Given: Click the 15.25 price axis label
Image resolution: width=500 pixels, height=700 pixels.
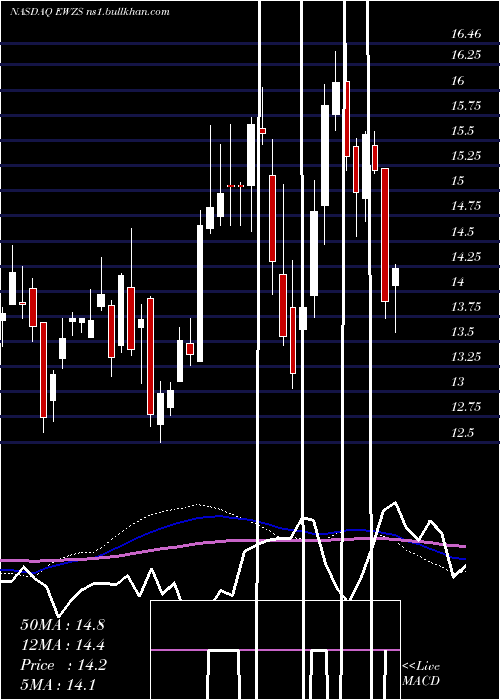Looking at the screenshot, I should [466, 156].
